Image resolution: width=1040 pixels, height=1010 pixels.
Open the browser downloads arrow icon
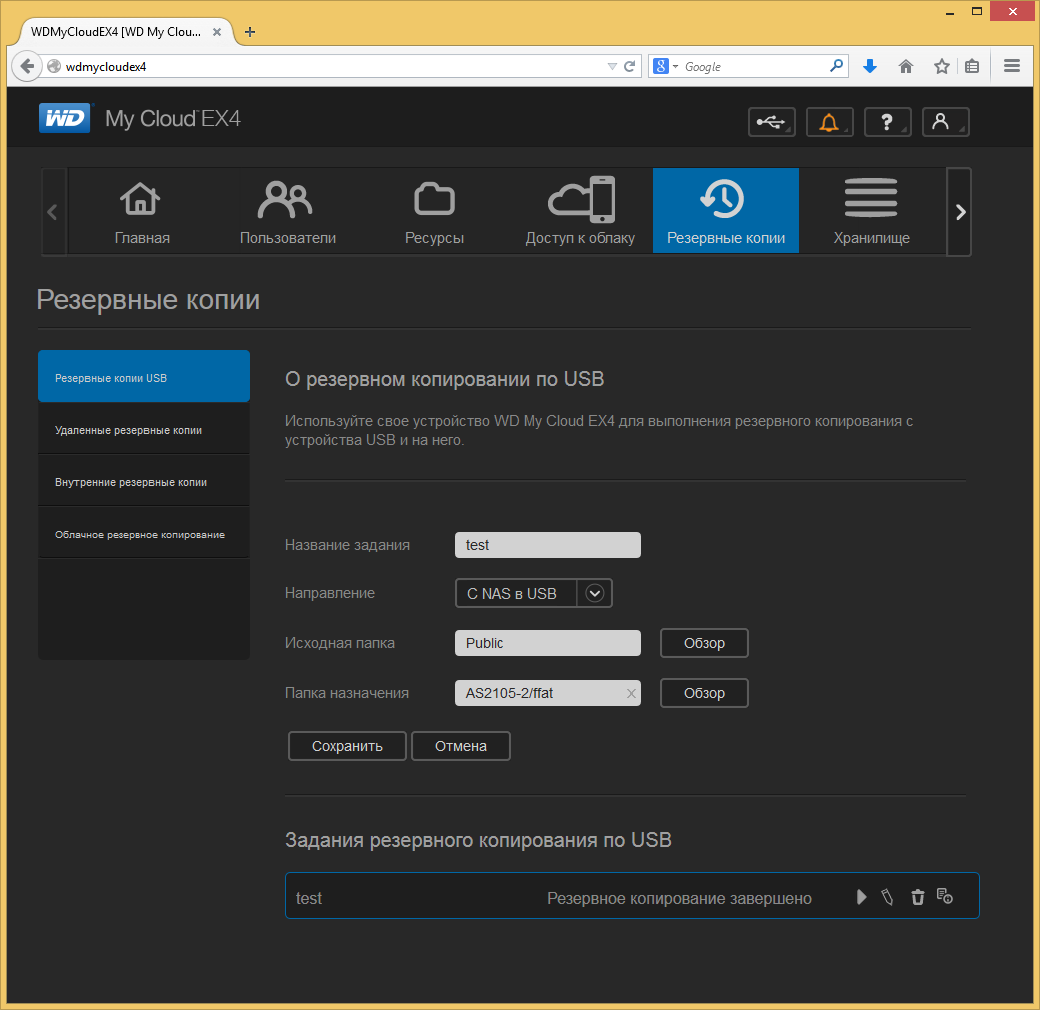870,66
